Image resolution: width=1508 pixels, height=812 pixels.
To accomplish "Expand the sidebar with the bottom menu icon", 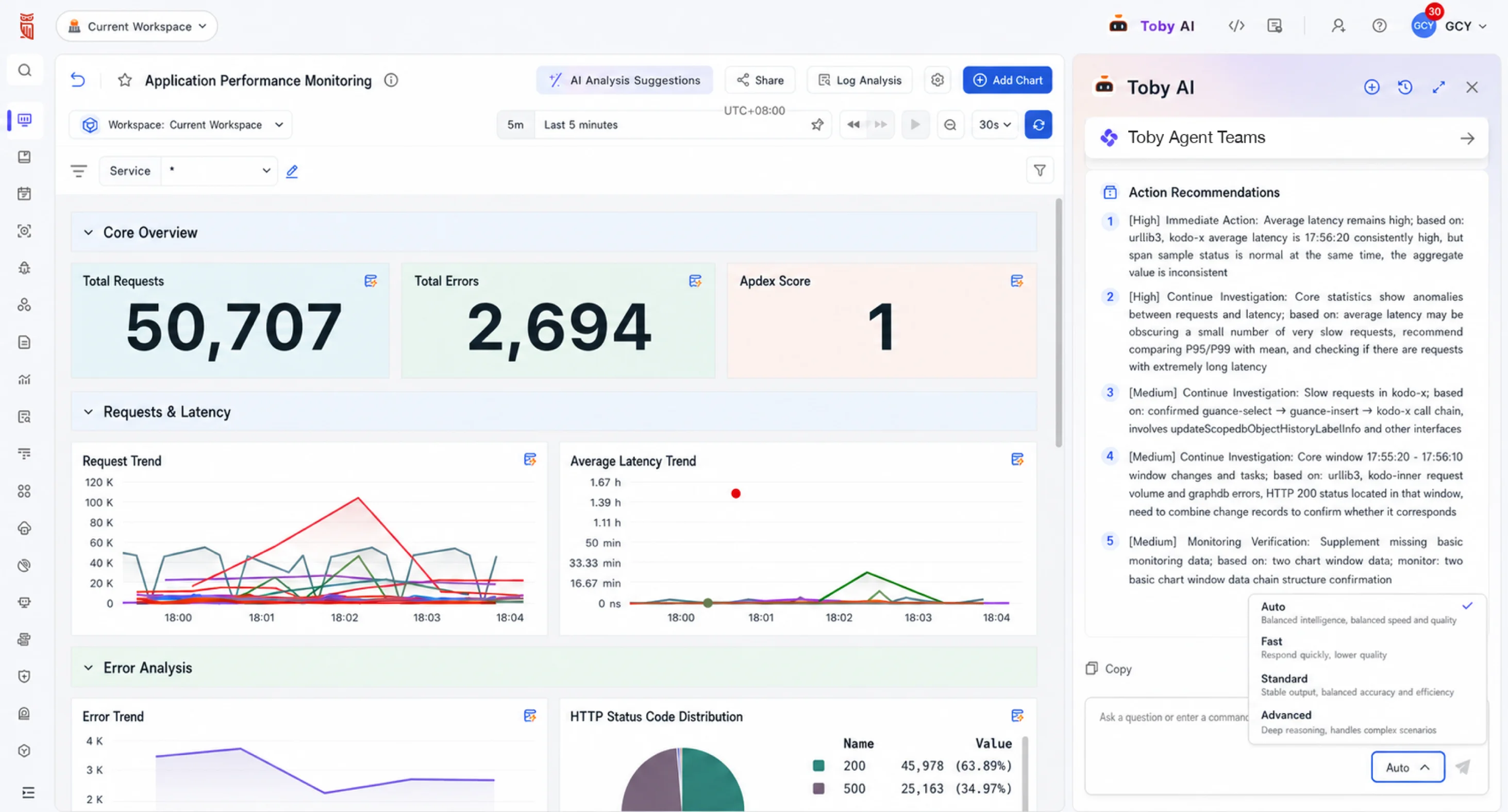I will [28, 793].
